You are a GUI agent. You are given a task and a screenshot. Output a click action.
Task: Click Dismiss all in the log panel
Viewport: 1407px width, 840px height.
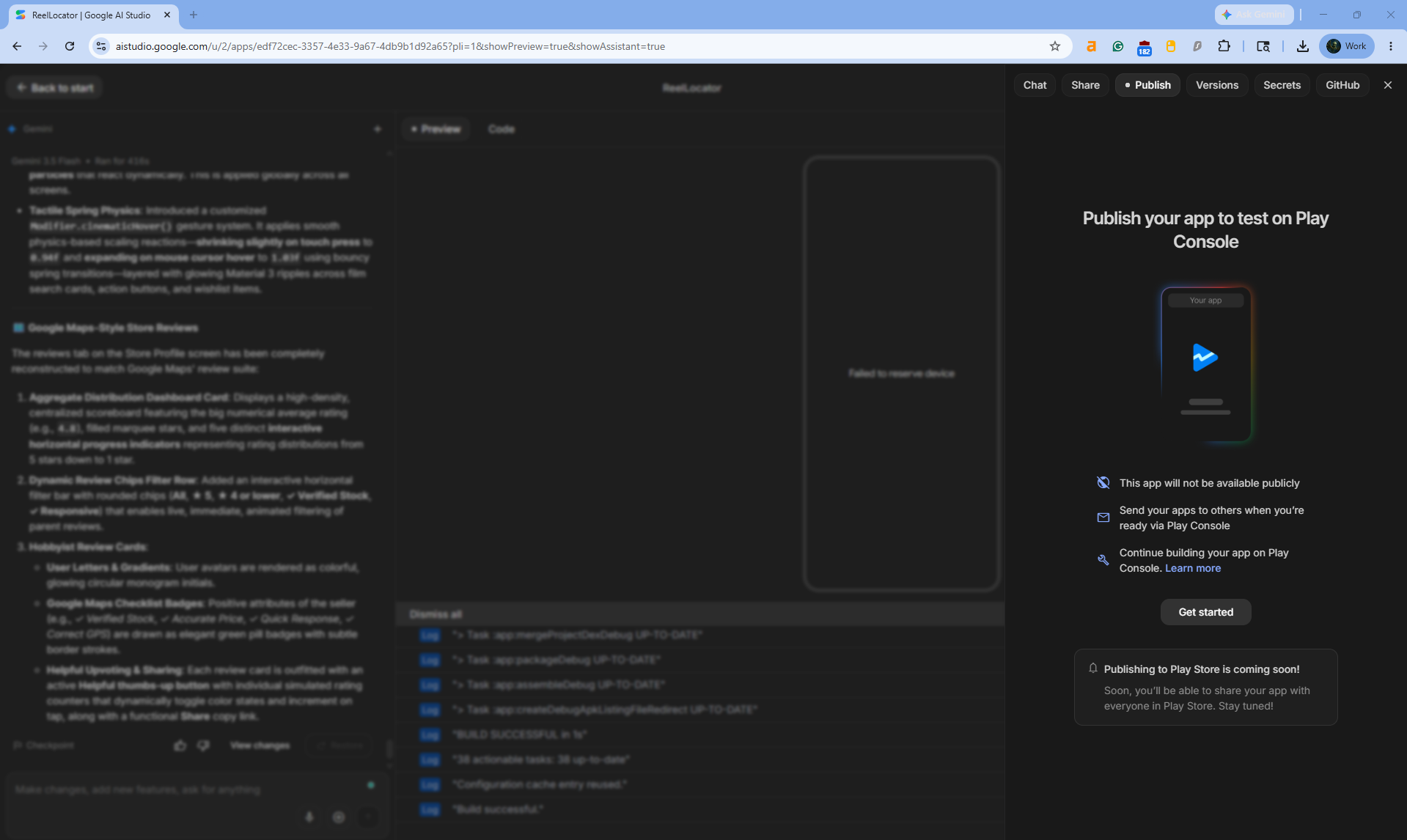[x=436, y=614]
